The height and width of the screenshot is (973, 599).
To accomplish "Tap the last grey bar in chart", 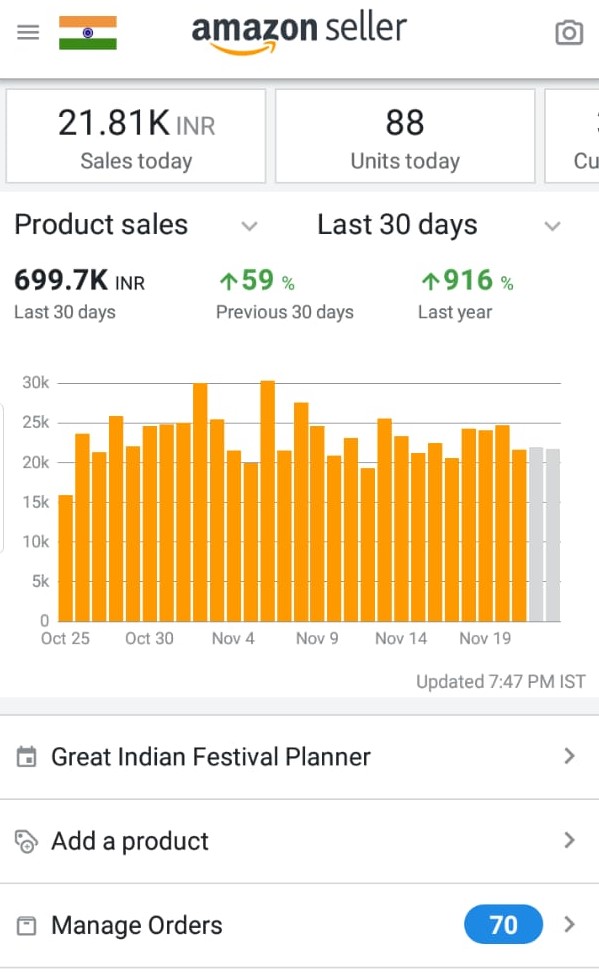I will tap(552, 535).
